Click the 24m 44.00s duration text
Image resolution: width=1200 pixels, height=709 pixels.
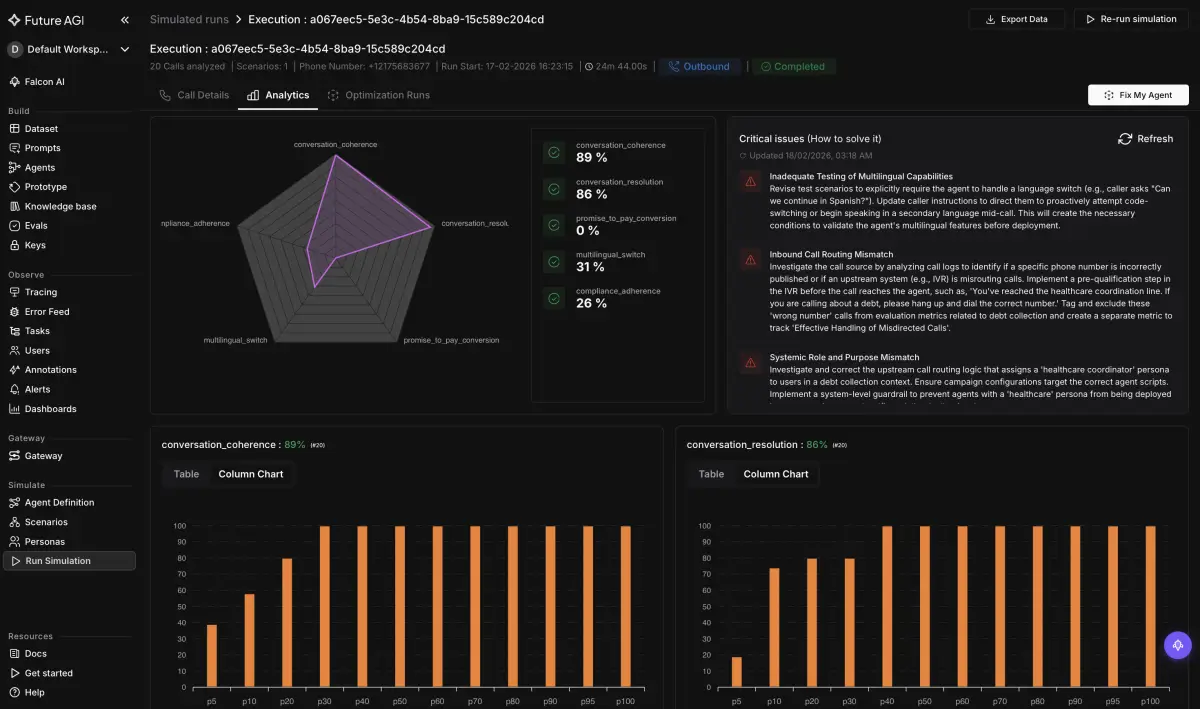click(621, 67)
